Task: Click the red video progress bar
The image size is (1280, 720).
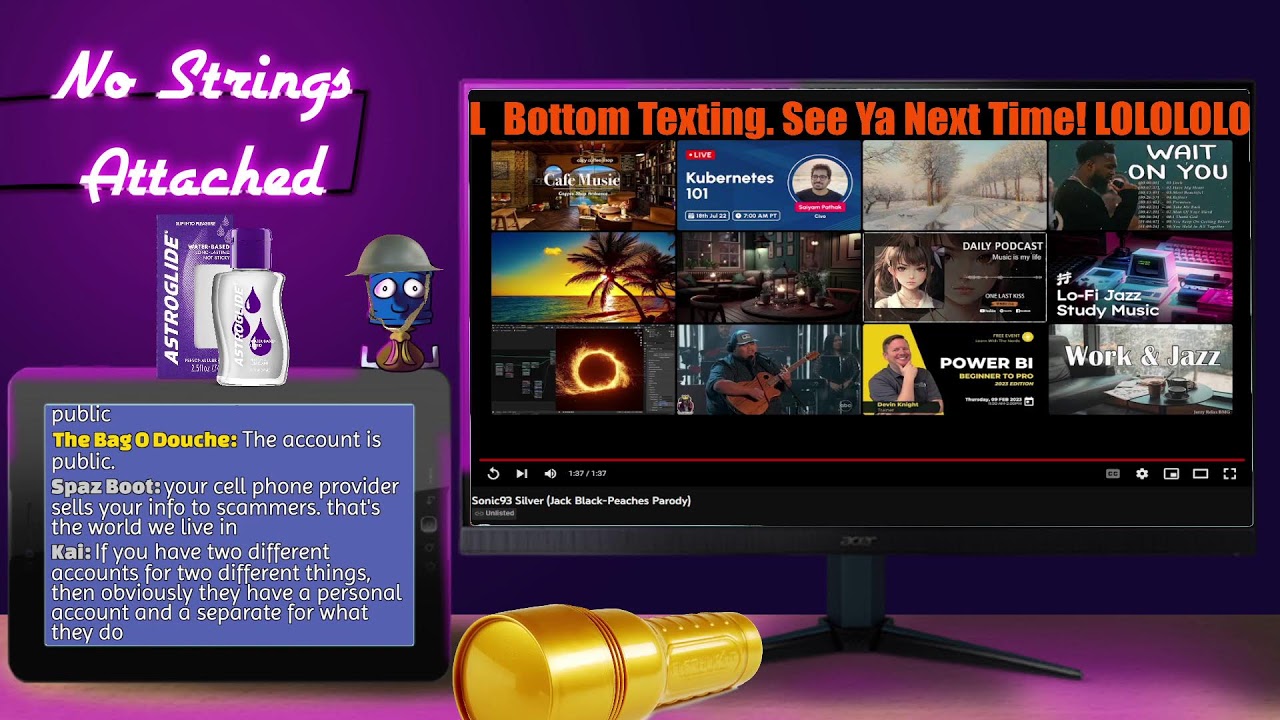Action: (x=860, y=460)
